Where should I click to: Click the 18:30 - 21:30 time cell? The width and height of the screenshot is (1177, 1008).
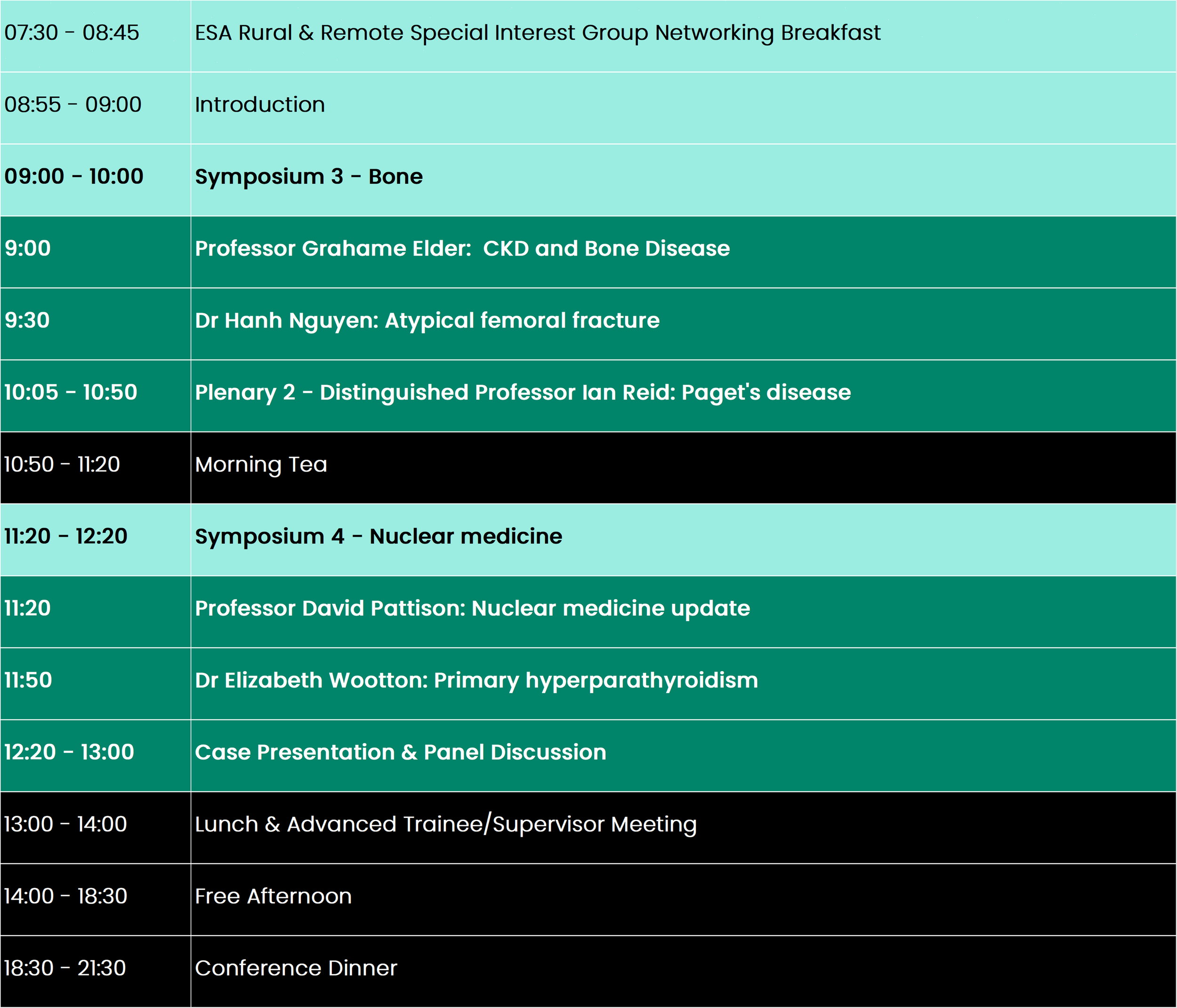65,969
